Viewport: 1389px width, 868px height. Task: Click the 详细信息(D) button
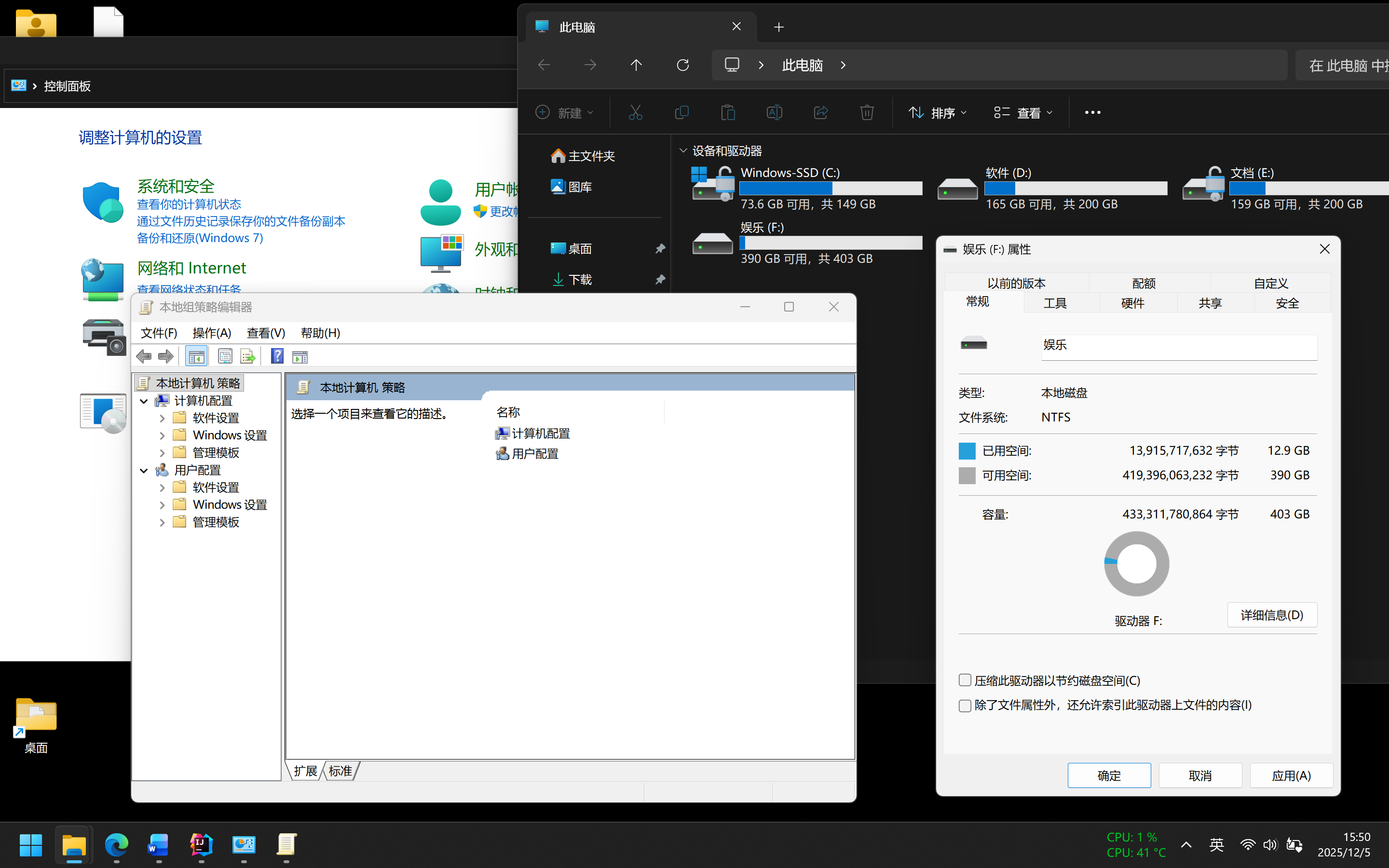pyautogui.click(x=1271, y=615)
